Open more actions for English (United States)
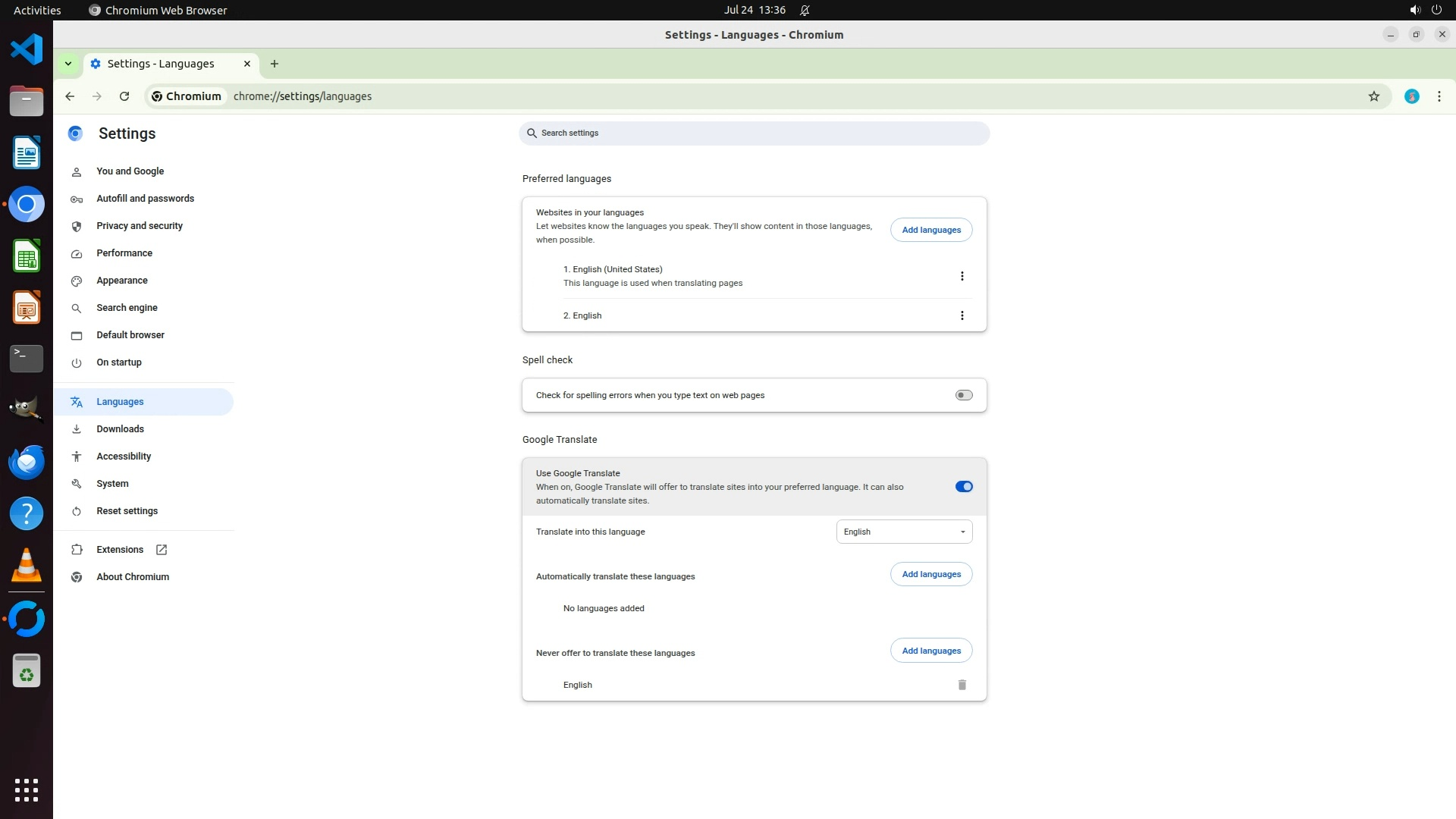1456x819 pixels. (962, 276)
